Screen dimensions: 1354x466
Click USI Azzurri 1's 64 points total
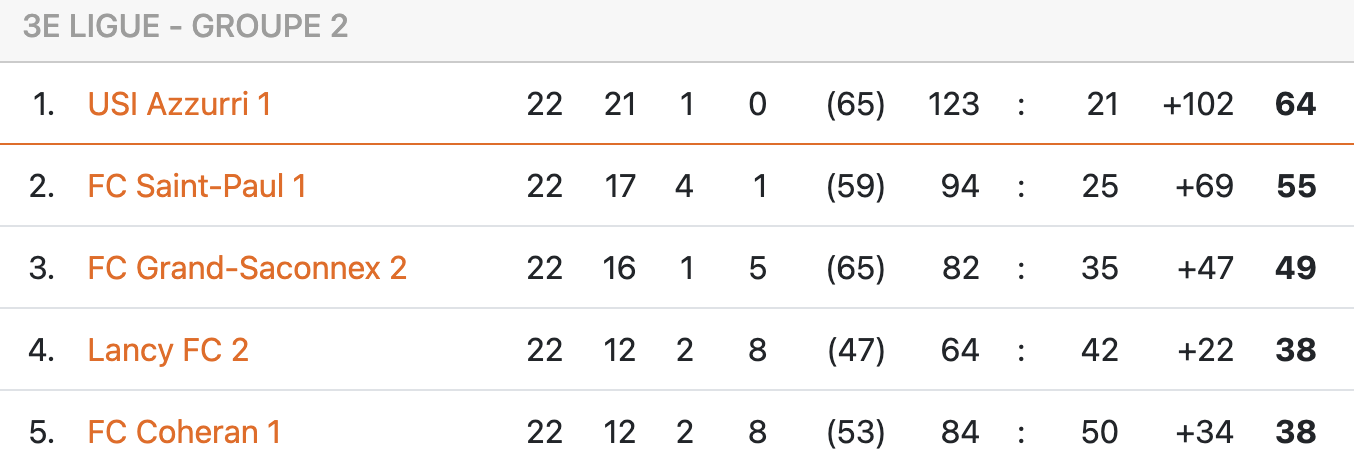1296,104
